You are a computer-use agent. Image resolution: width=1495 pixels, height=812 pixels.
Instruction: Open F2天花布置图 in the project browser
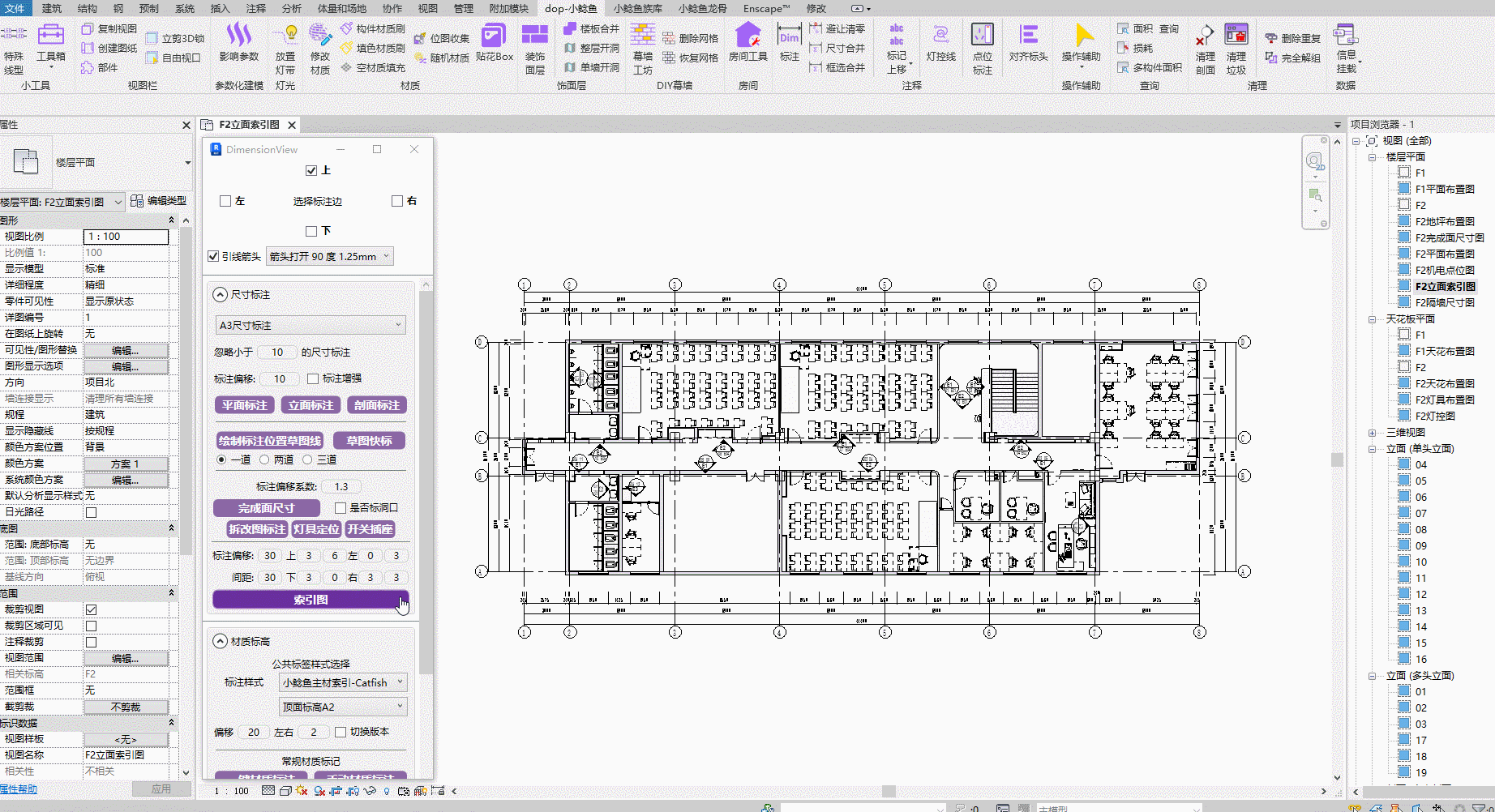pyautogui.click(x=1445, y=383)
